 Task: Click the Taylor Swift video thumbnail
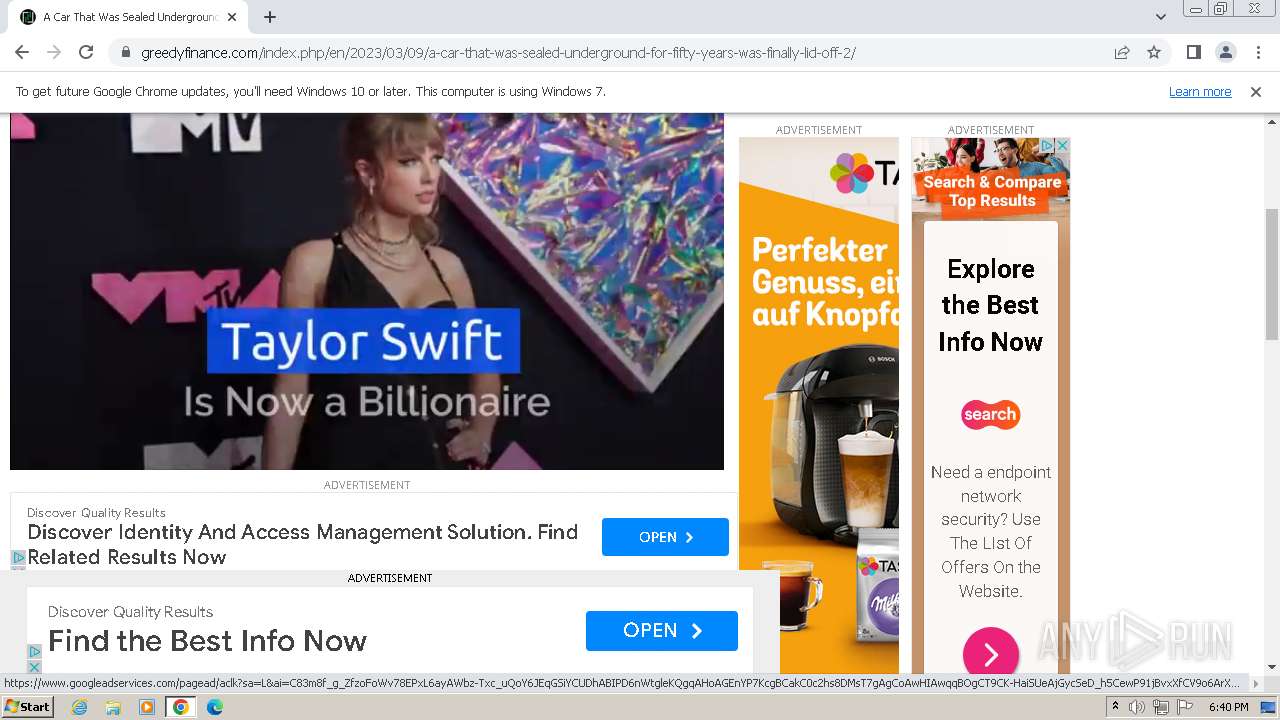point(367,291)
